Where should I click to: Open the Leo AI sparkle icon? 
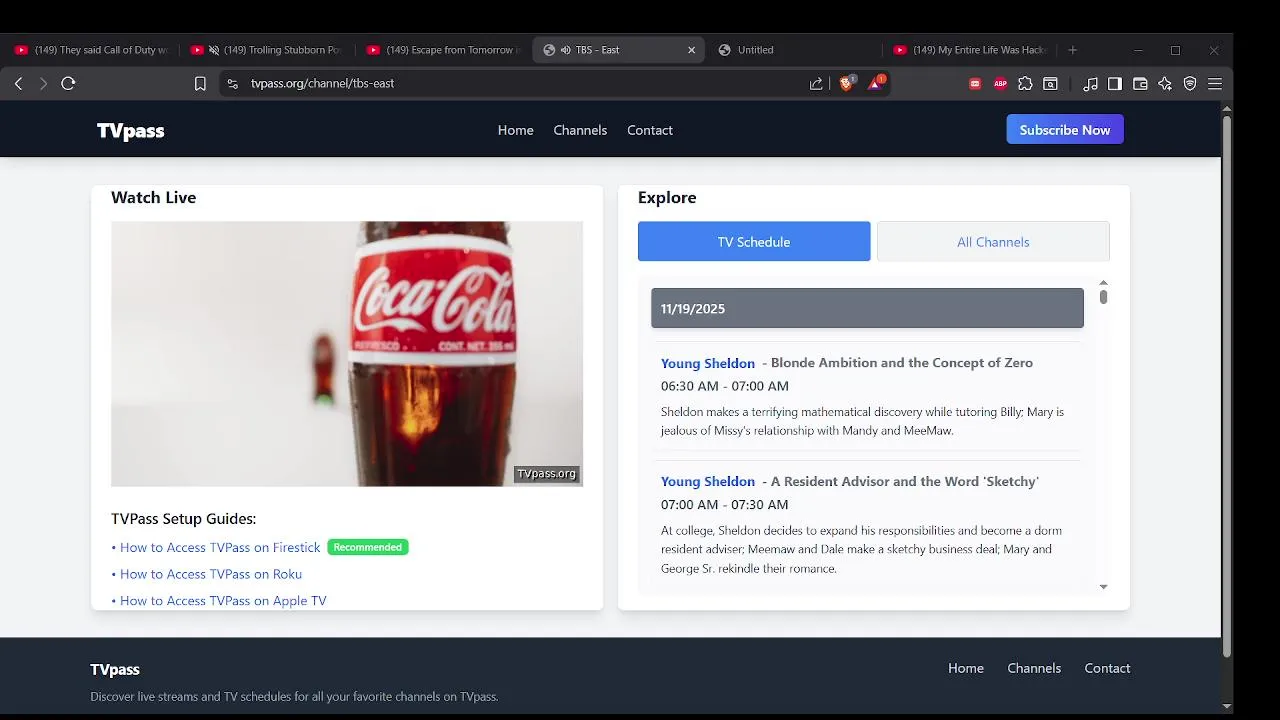coord(1165,84)
